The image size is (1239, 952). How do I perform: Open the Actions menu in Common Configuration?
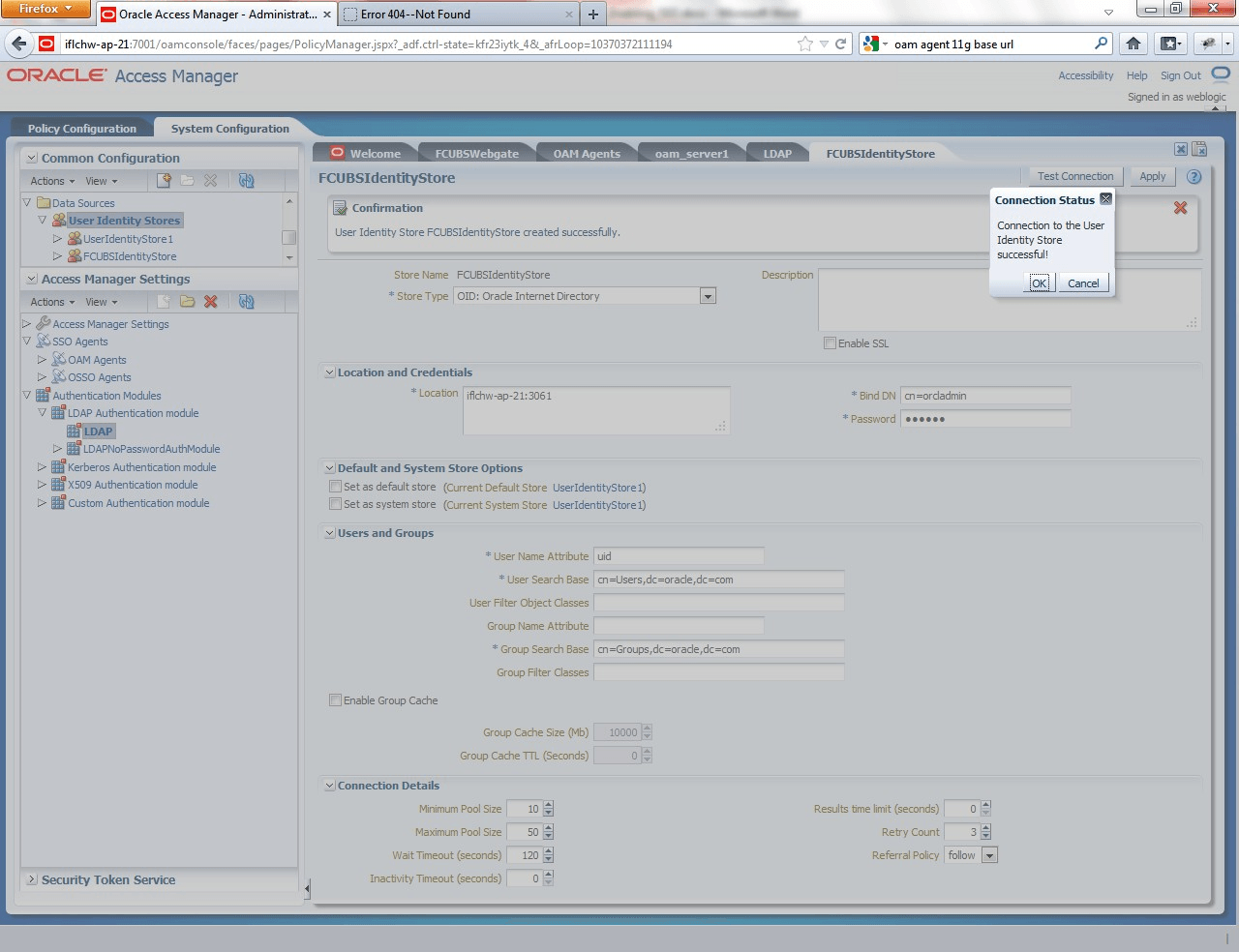click(x=52, y=181)
